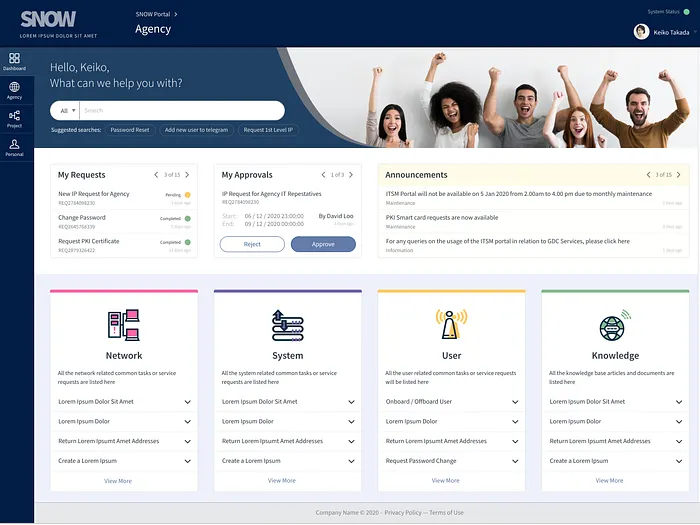Viewport: 700px width, 525px height.
Task: Click Change Password green Completed dot
Action: [x=188, y=218]
